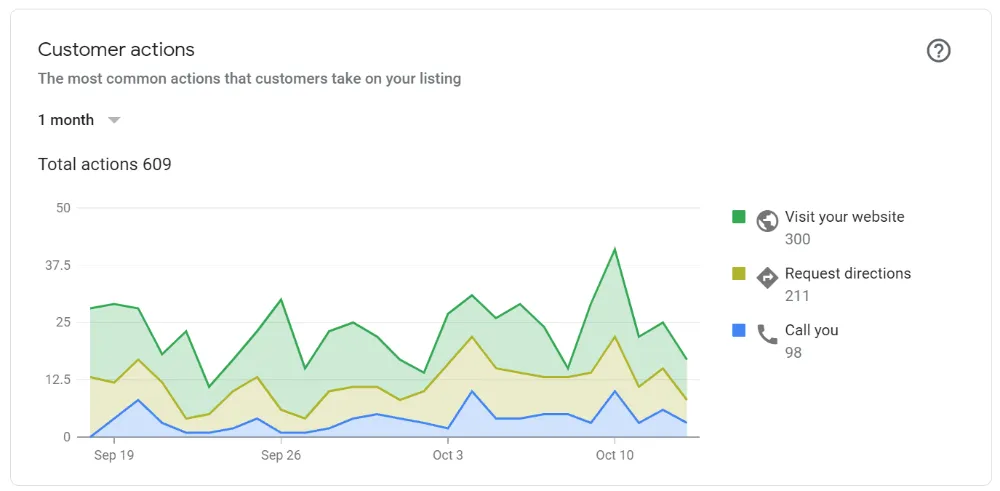Click the Request directions arrow icon

point(767,278)
